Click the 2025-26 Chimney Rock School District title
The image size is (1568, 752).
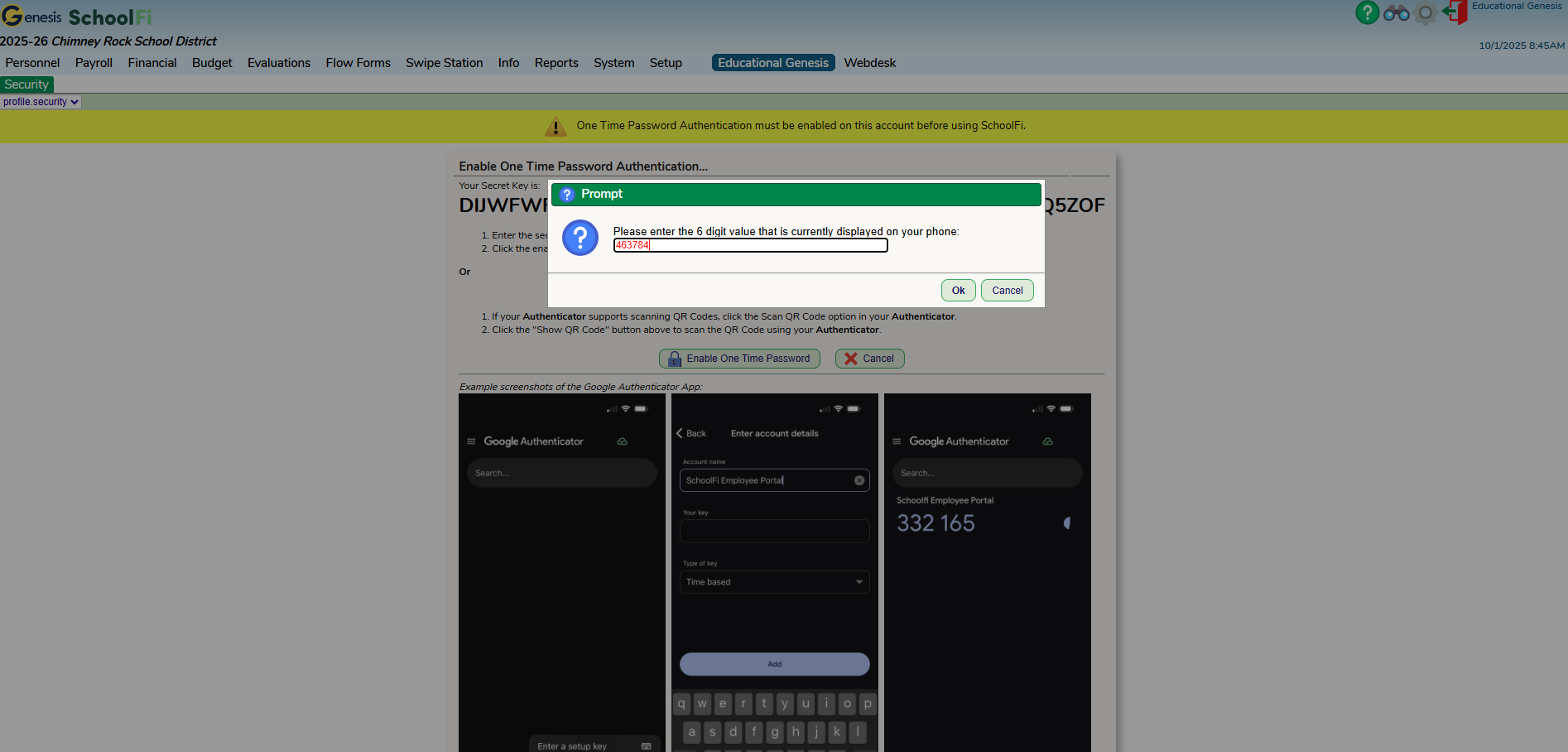coord(108,41)
